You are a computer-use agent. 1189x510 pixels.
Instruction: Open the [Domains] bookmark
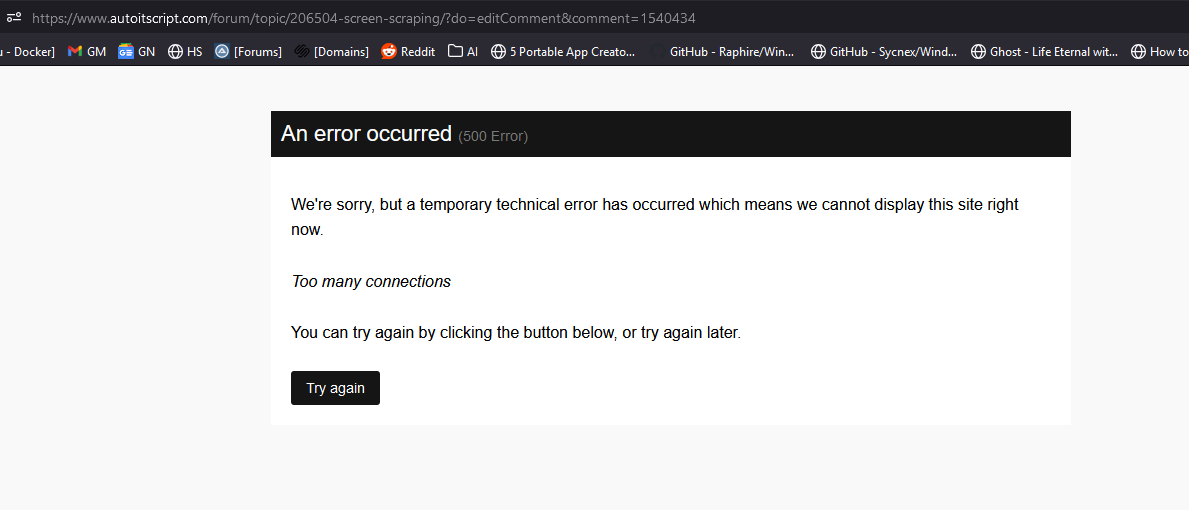click(x=331, y=52)
